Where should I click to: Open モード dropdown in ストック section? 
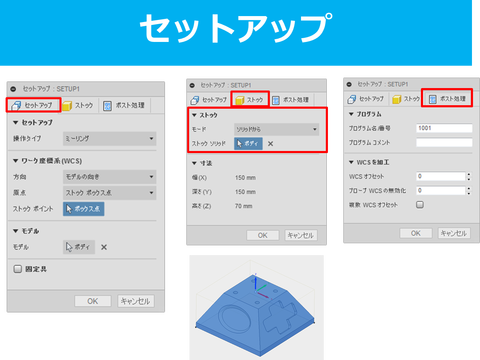coord(276,129)
